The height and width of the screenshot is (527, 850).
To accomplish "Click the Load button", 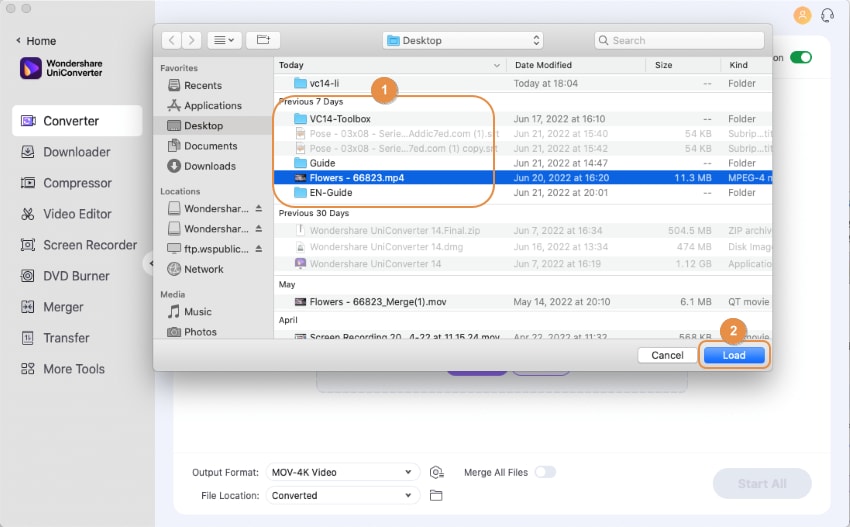I will point(734,355).
